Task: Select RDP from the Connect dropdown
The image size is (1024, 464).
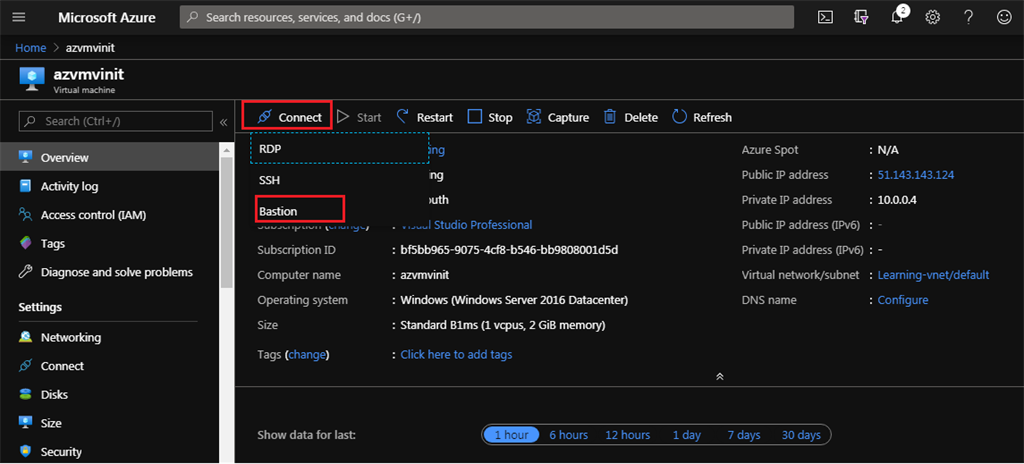Action: pyautogui.click(x=340, y=148)
